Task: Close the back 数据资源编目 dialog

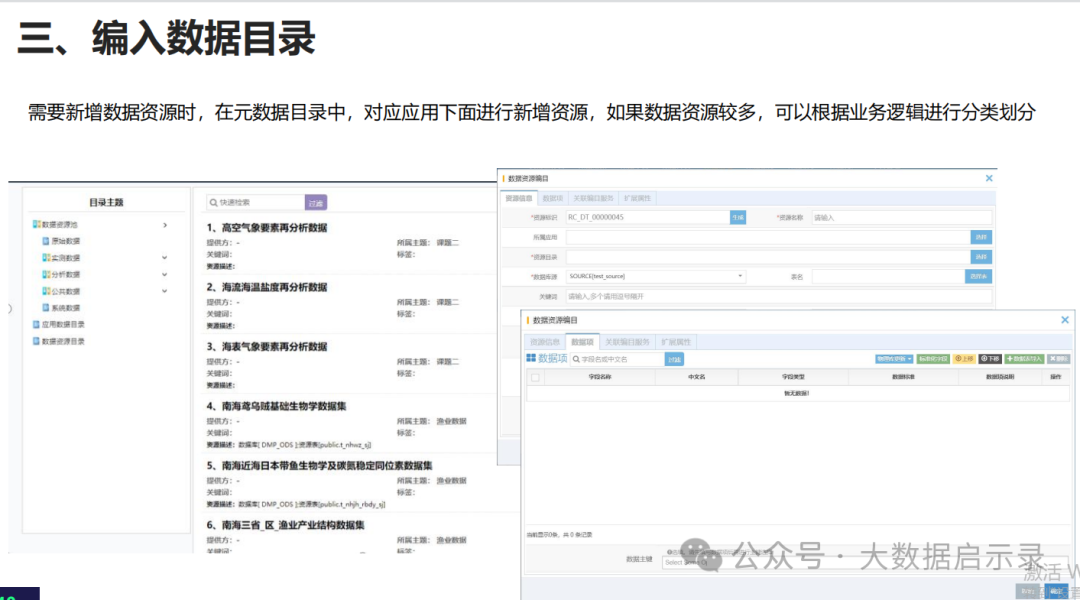Action: pyautogui.click(x=989, y=178)
